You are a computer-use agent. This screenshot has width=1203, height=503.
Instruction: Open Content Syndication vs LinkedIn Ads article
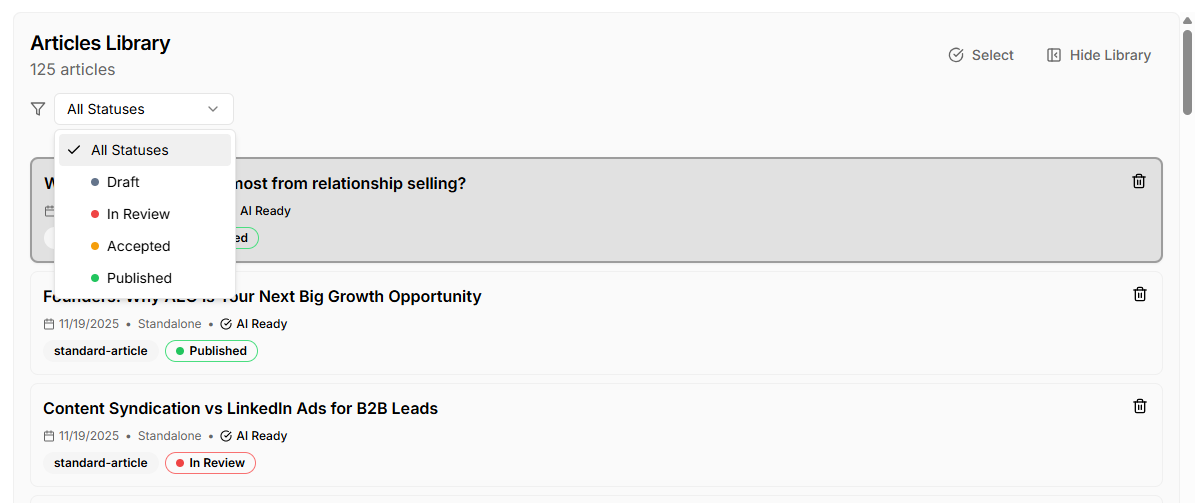[x=240, y=408]
